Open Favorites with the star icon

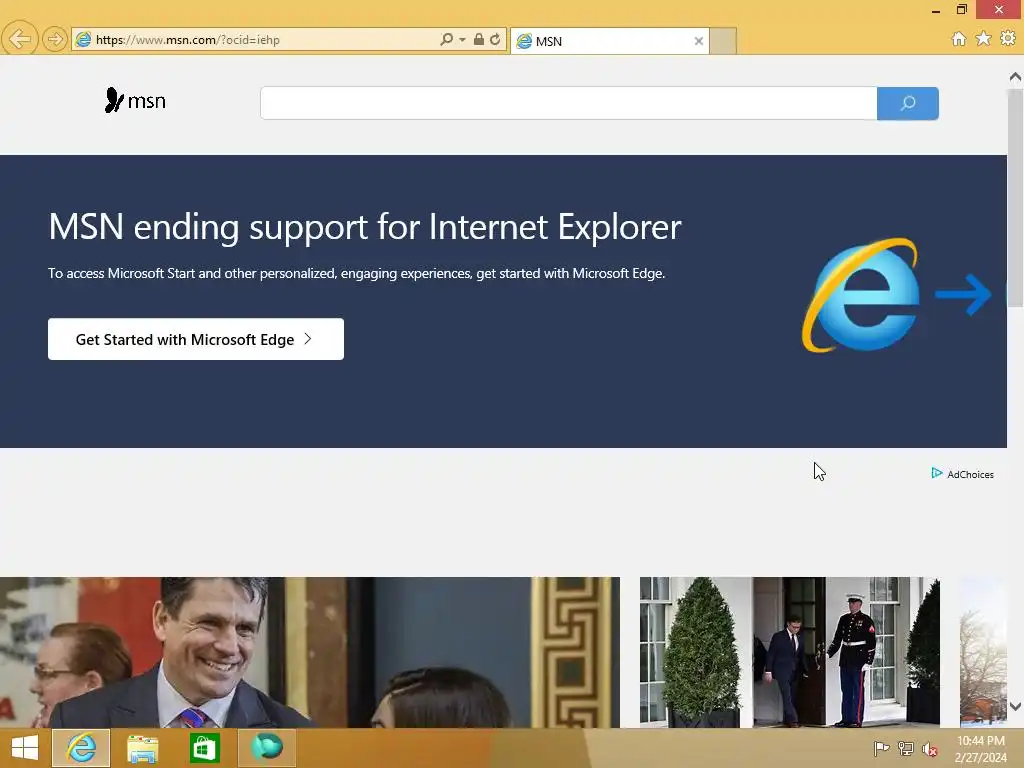tap(983, 39)
